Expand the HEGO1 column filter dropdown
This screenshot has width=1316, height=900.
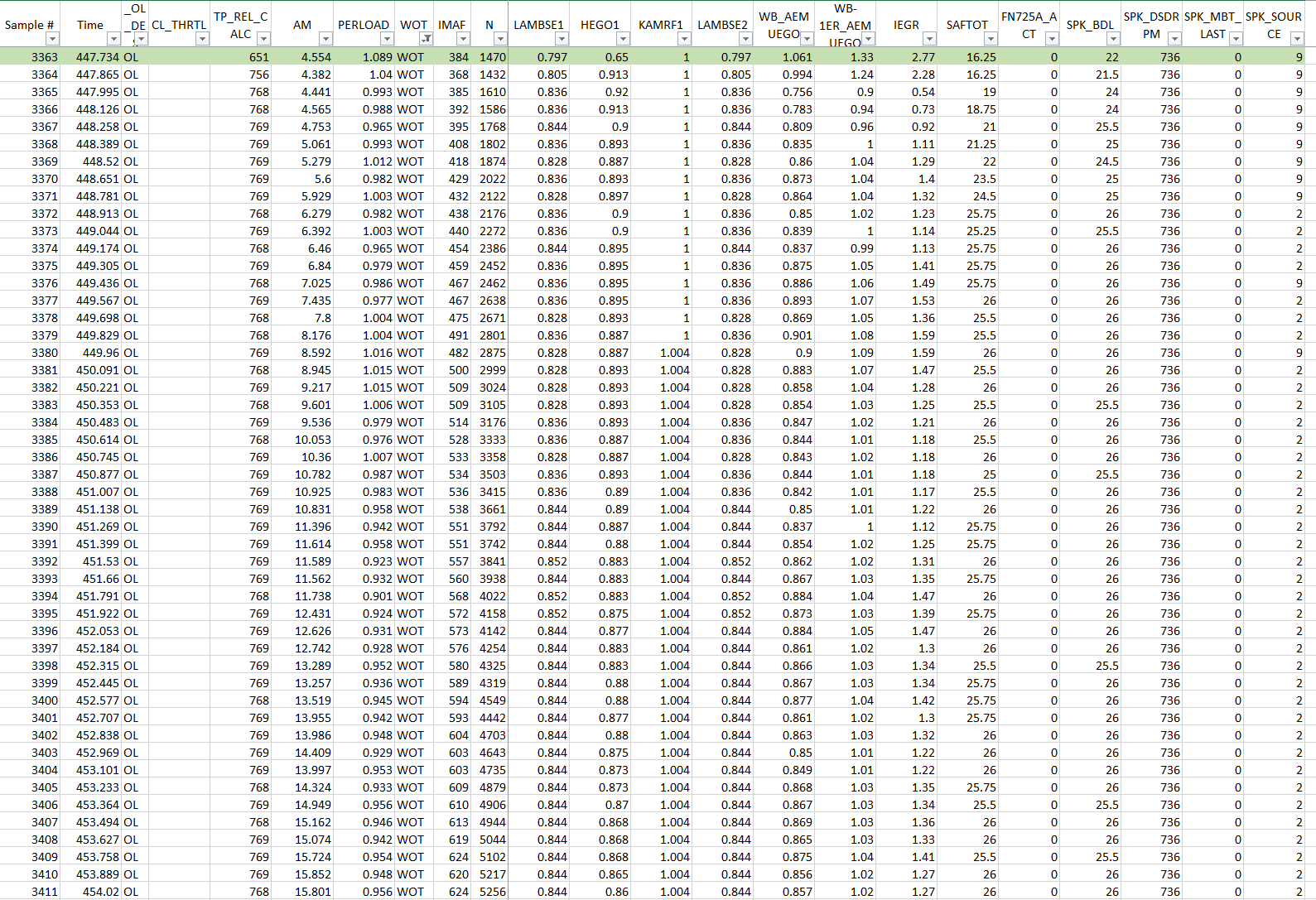coord(623,39)
